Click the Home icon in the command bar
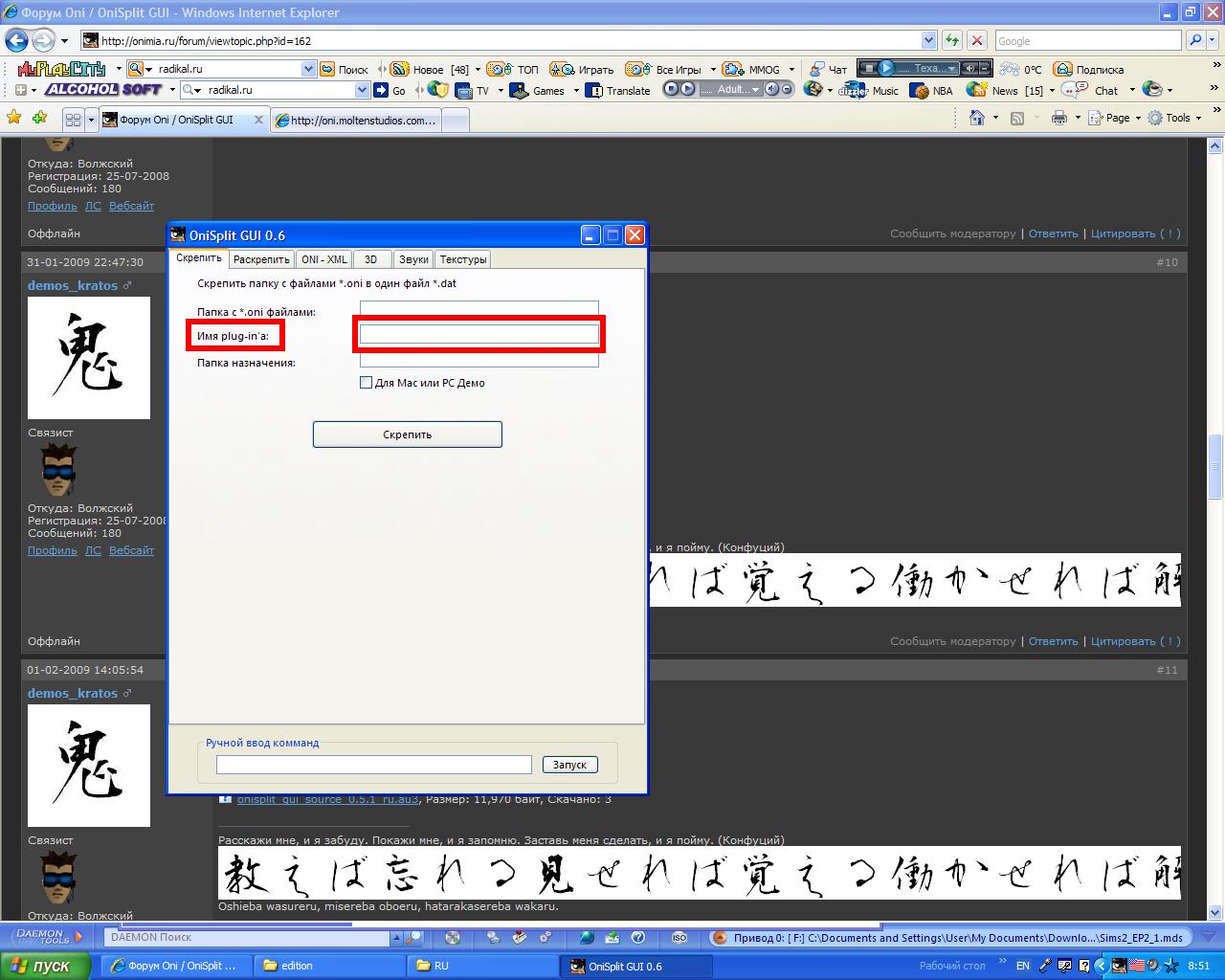 976,118
